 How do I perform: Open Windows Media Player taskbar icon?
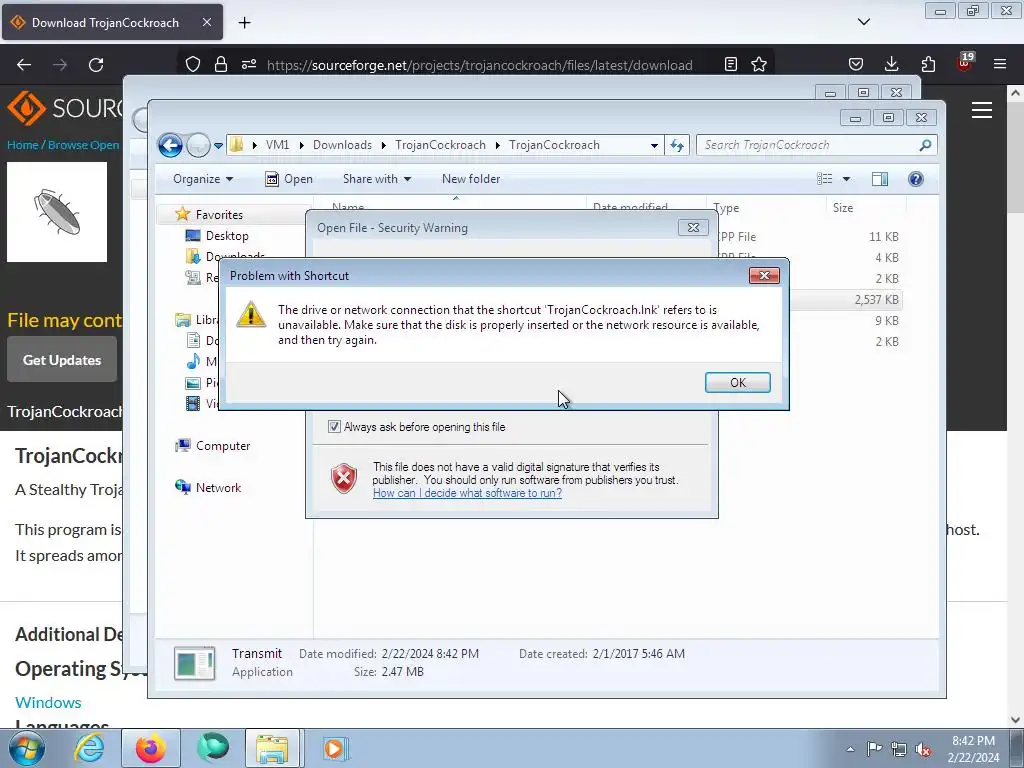coord(334,748)
